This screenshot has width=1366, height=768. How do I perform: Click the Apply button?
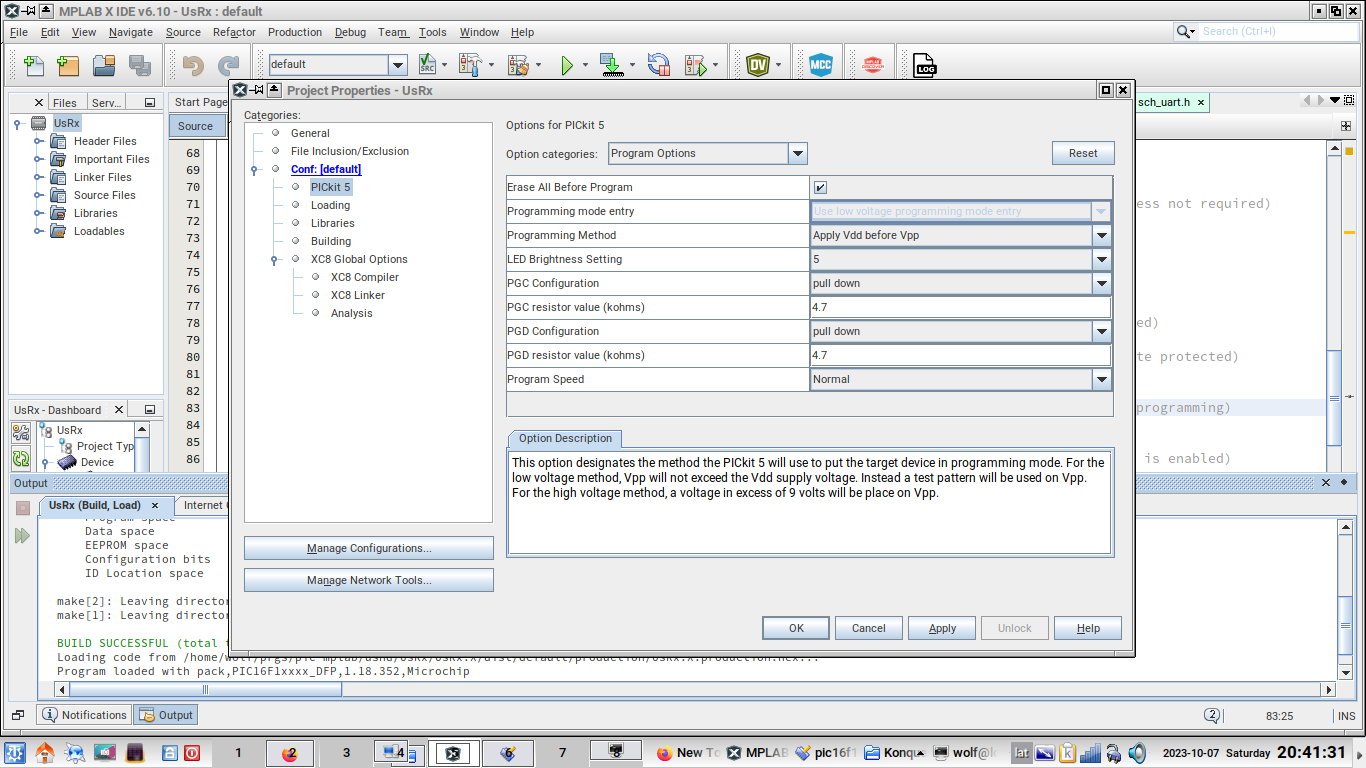(x=942, y=628)
